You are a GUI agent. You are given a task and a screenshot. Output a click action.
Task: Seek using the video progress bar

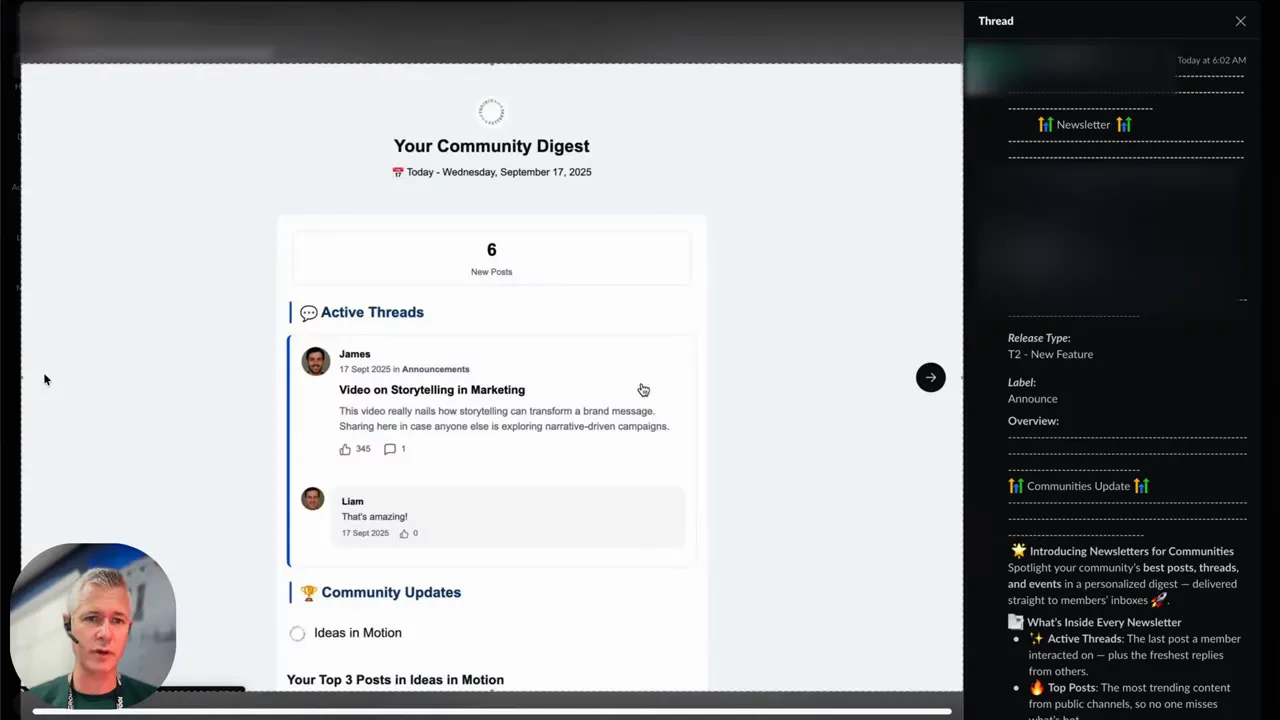pyautogui.click(x=491, y=712)
